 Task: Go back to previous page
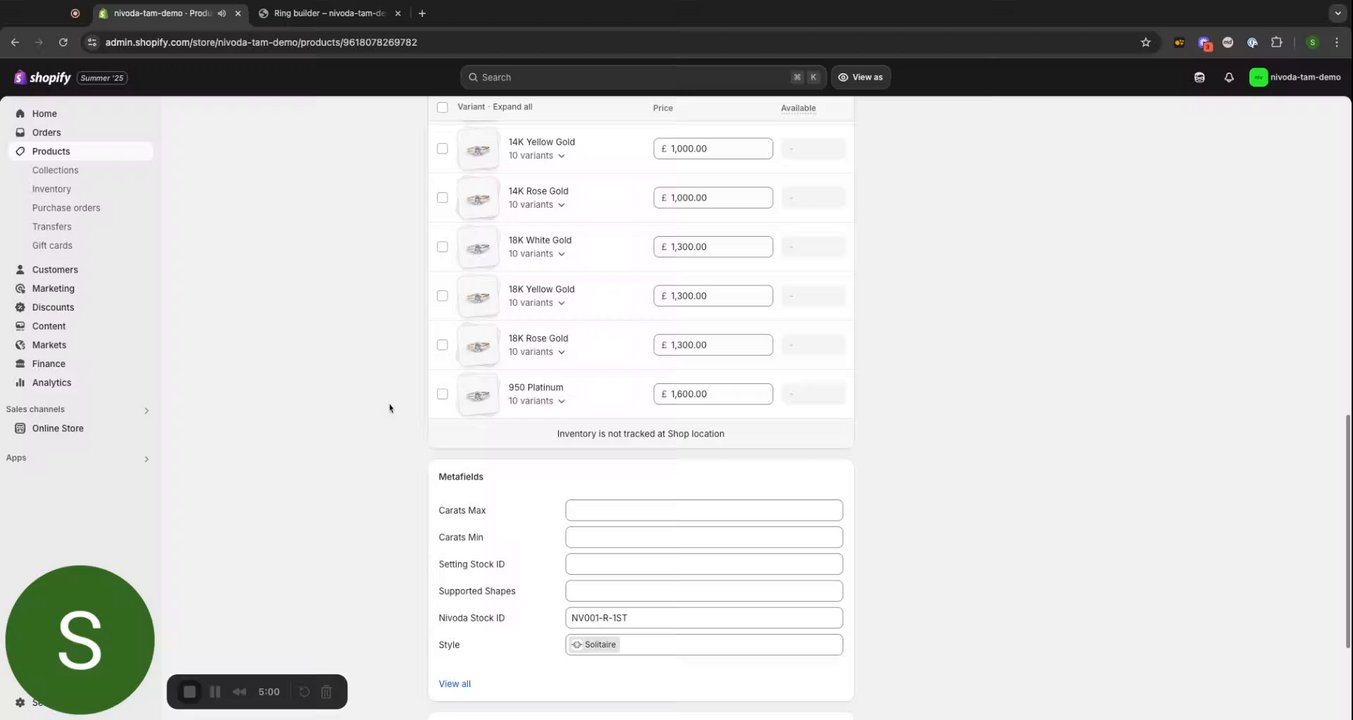click(x=15, y=42)
